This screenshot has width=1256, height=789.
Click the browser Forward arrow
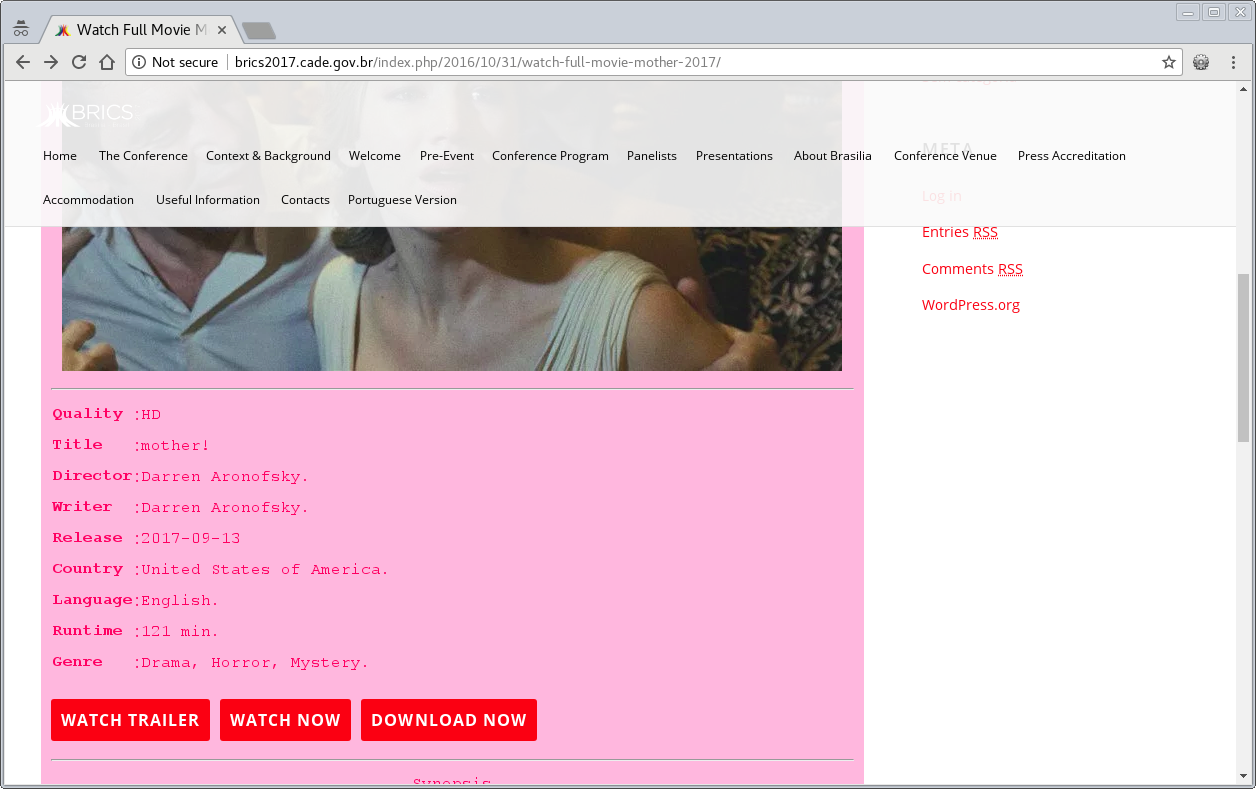(51, 62)
